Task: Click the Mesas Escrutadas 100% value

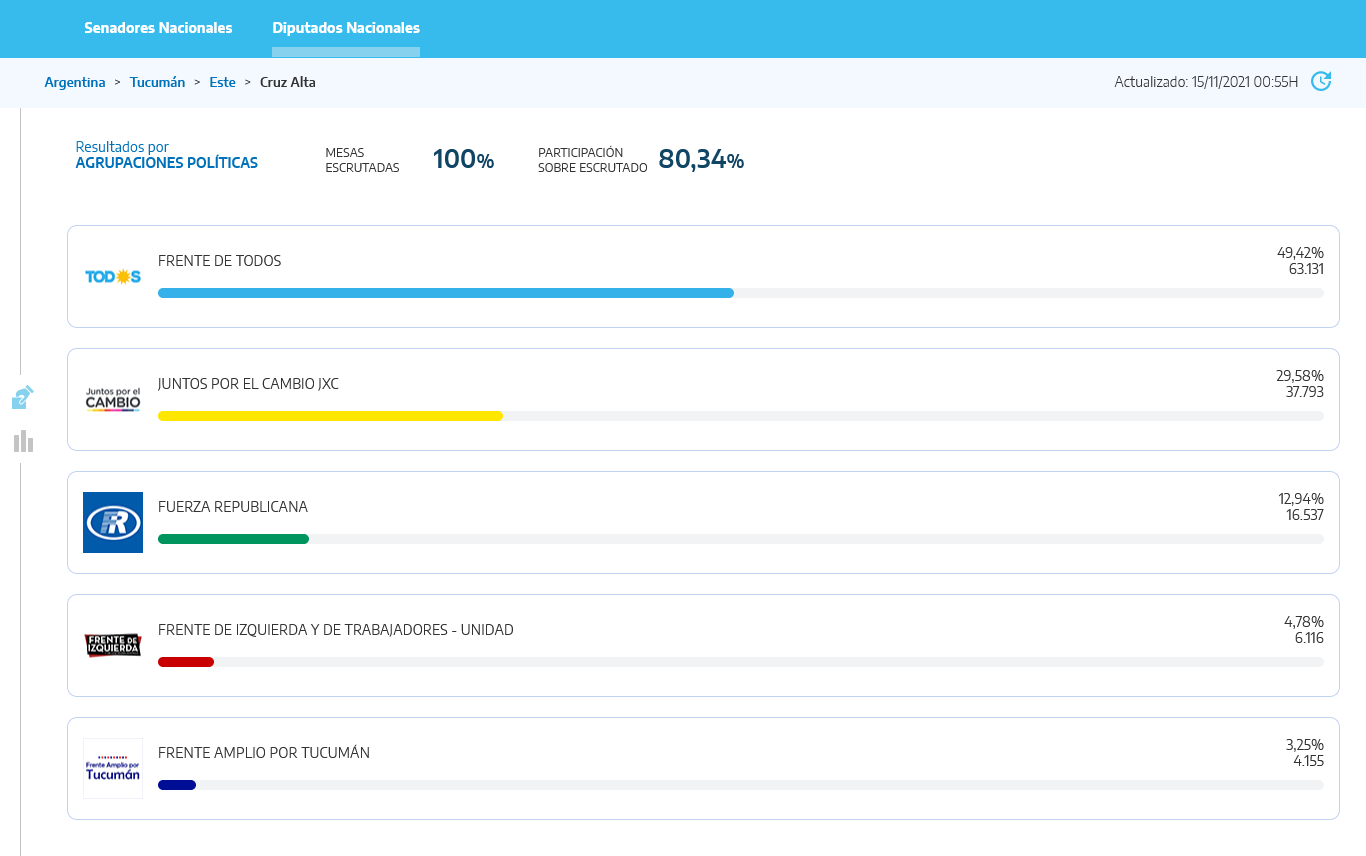Action: point(463,159)
